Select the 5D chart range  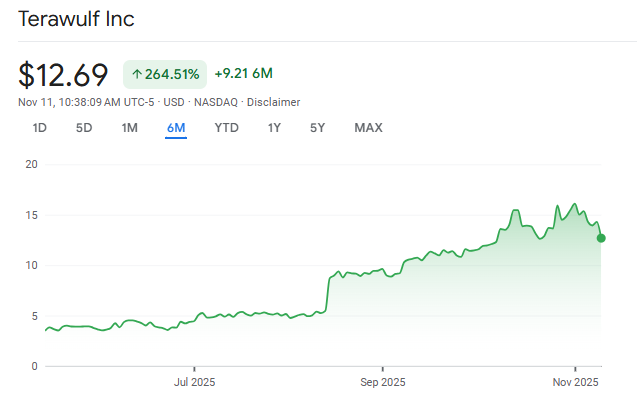click(x=84, y=127)
